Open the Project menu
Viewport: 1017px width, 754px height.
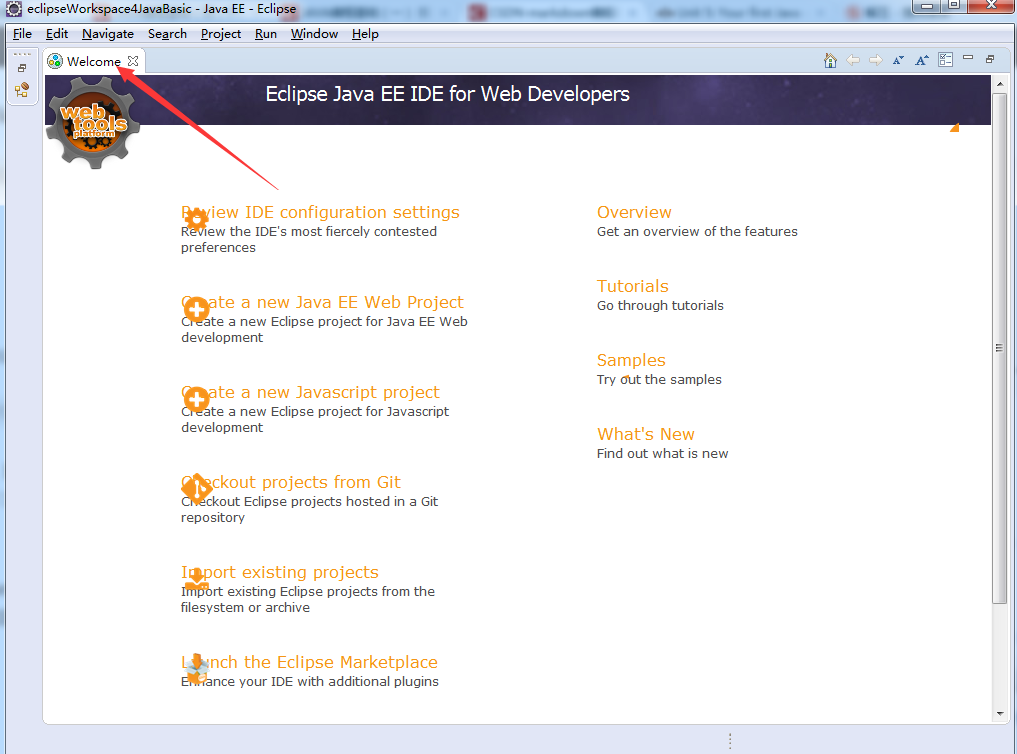click(x=221, y=34)
